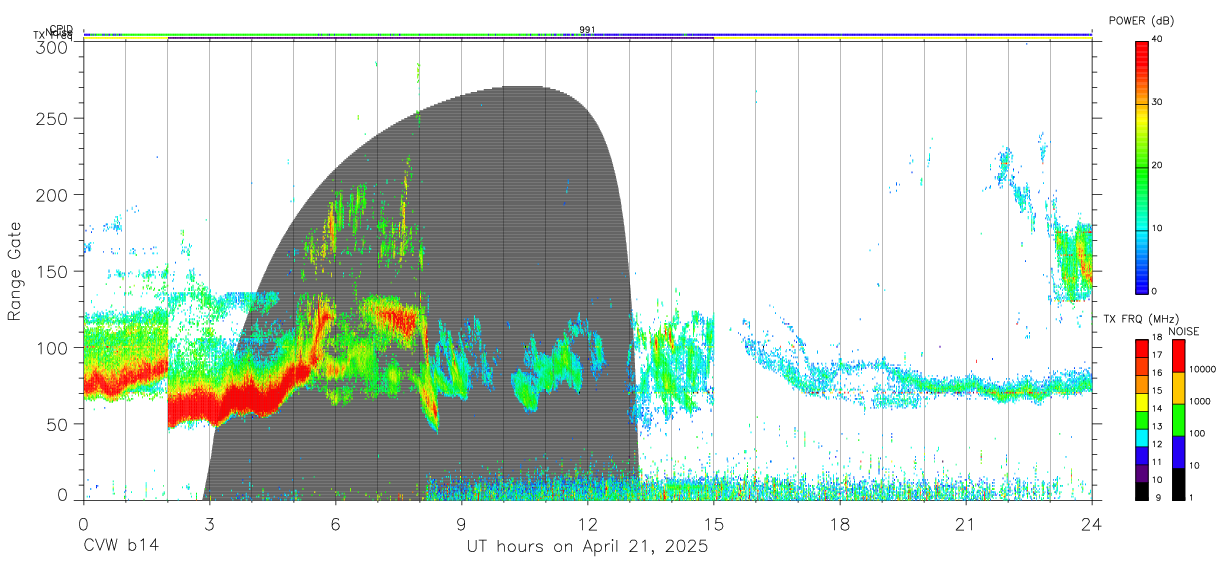Click the 24 tick on UT hours axis
1228x567 pixels.
pyautogui.click(x=1092, y=524)
